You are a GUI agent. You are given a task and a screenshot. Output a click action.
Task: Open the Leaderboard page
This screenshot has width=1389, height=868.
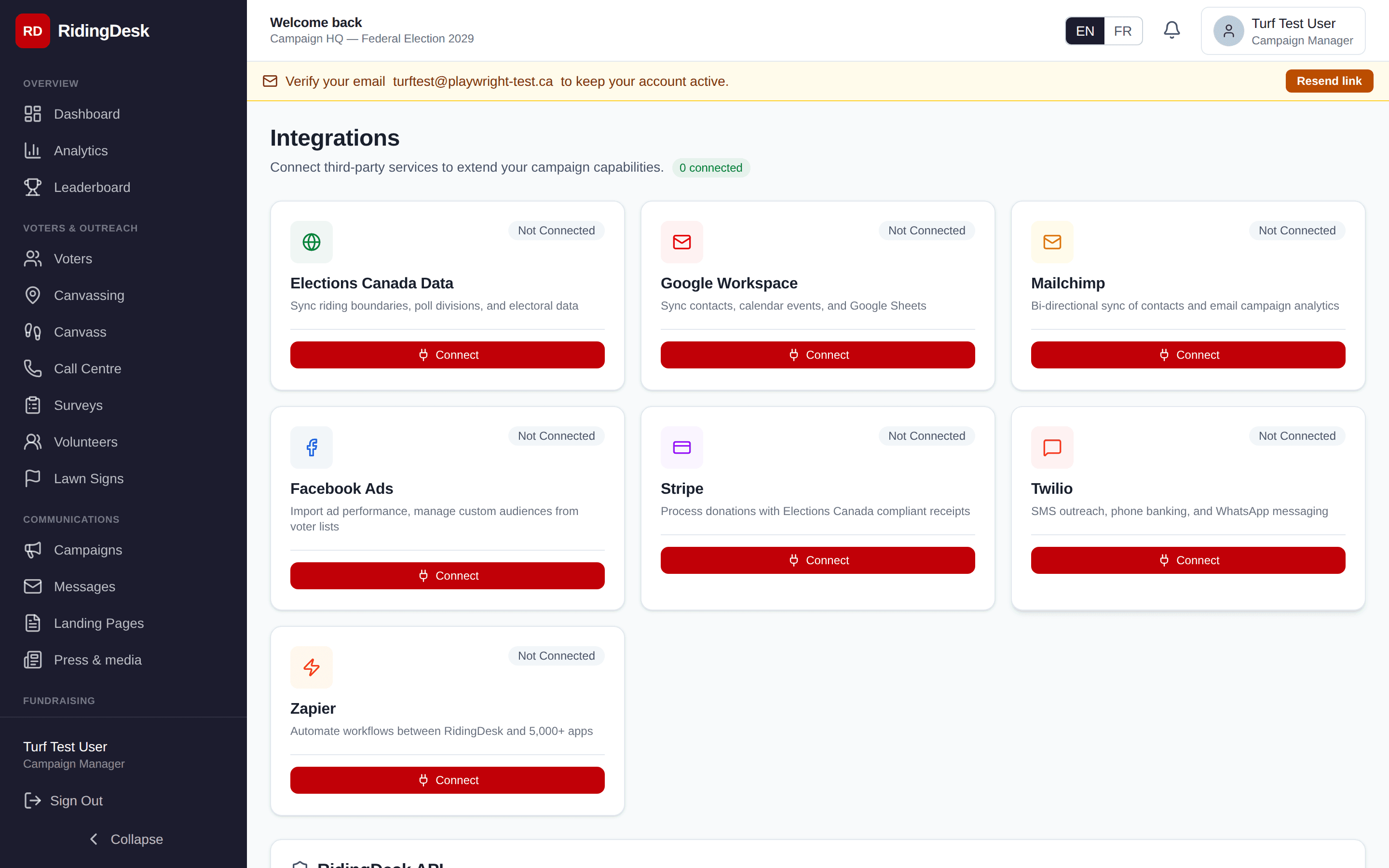point(123,187)
